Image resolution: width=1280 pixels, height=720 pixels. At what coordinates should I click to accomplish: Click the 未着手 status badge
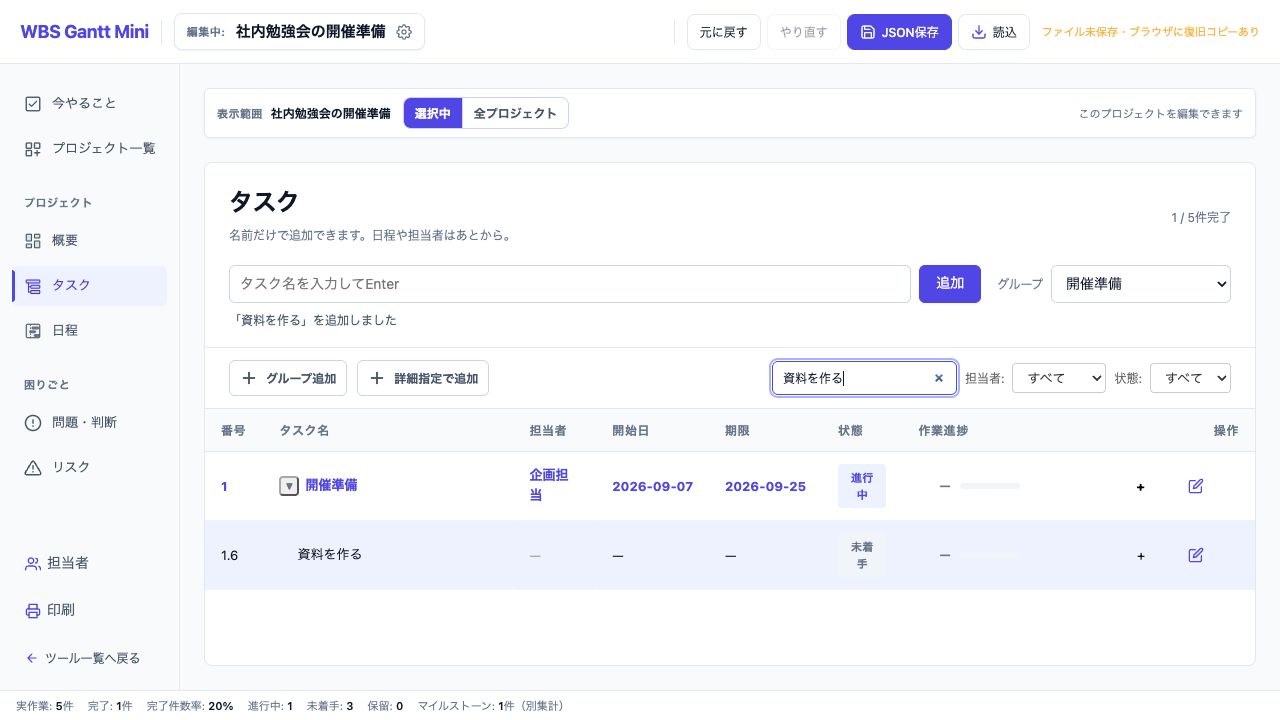862,555
